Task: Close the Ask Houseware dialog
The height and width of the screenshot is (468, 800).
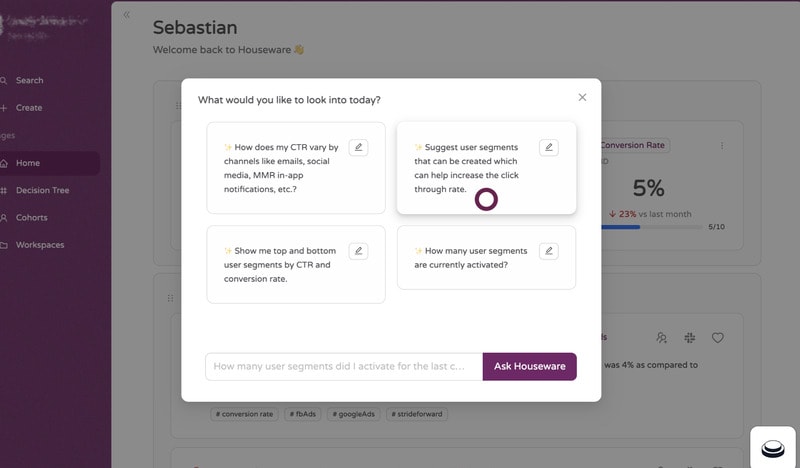Action: (x=582, y=97)
